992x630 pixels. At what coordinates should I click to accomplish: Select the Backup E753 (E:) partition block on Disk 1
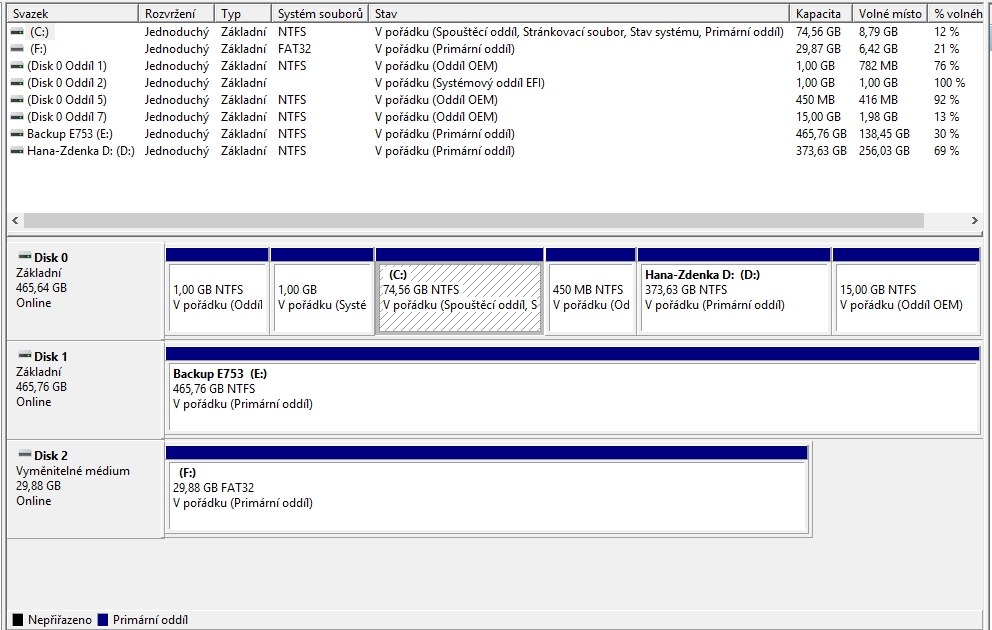click(x=573, y=390)
